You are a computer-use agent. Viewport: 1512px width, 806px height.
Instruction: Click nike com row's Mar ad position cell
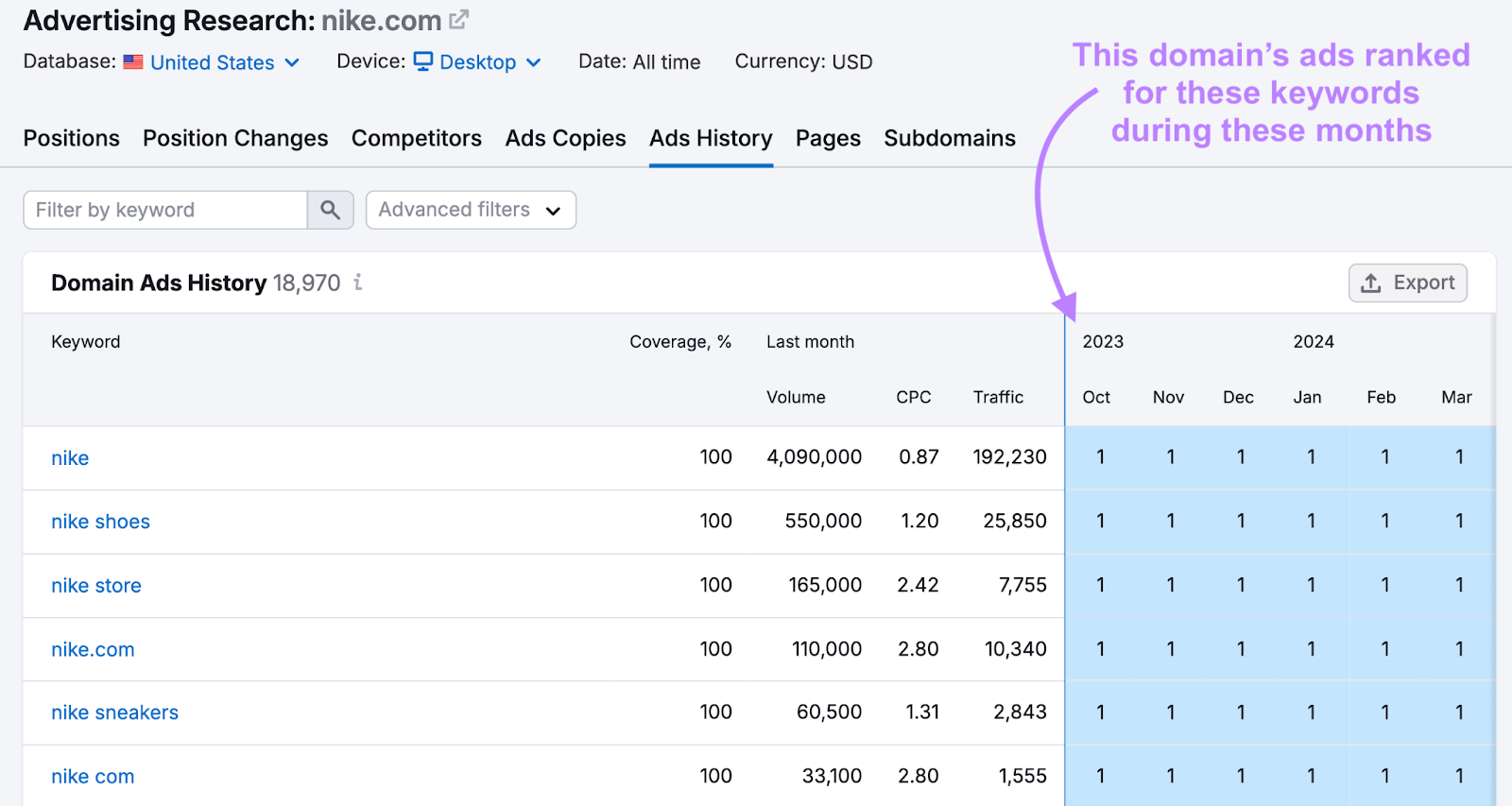click(x=1459, y=776)
